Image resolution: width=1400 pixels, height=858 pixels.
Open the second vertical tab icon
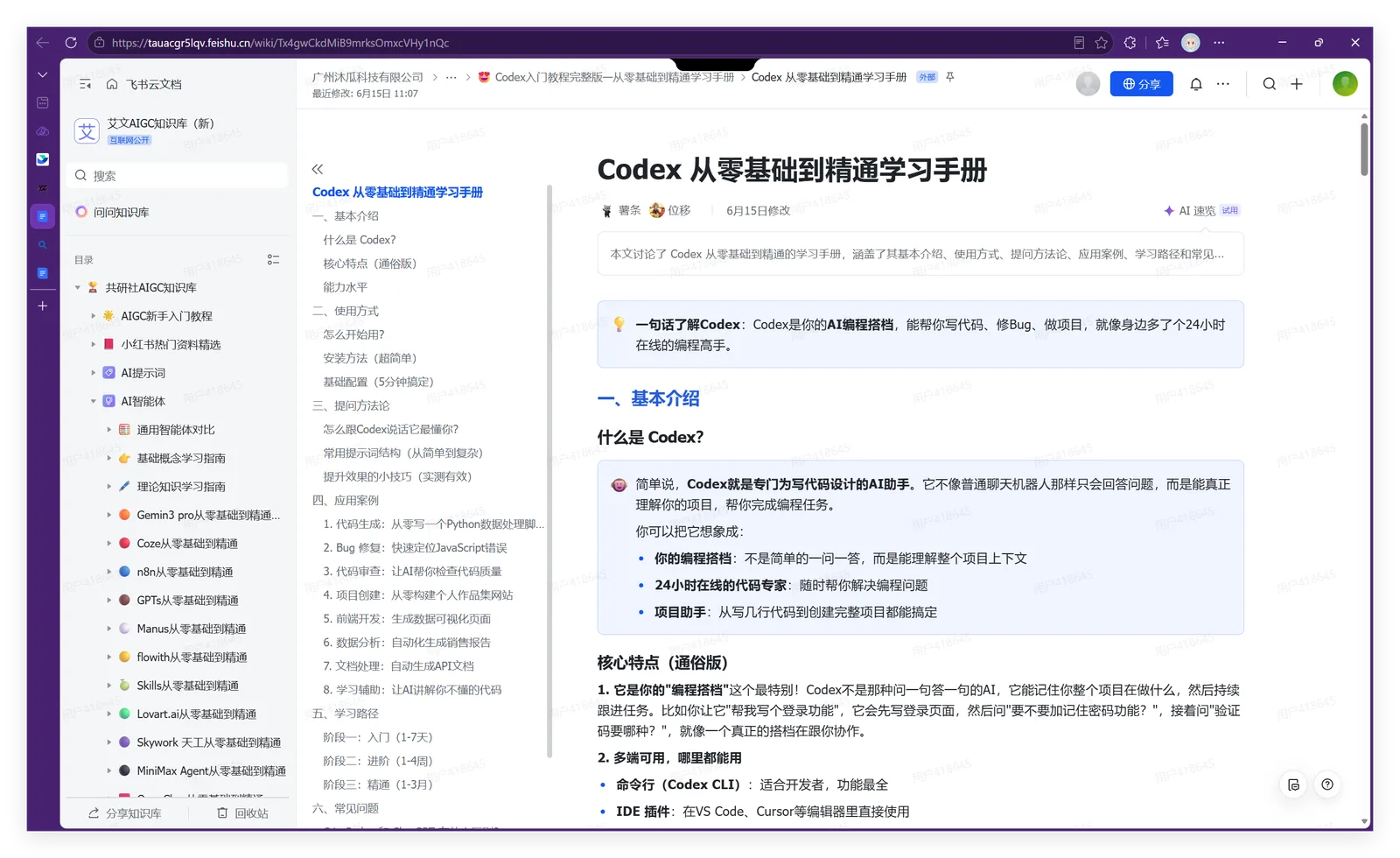point(42,102)
